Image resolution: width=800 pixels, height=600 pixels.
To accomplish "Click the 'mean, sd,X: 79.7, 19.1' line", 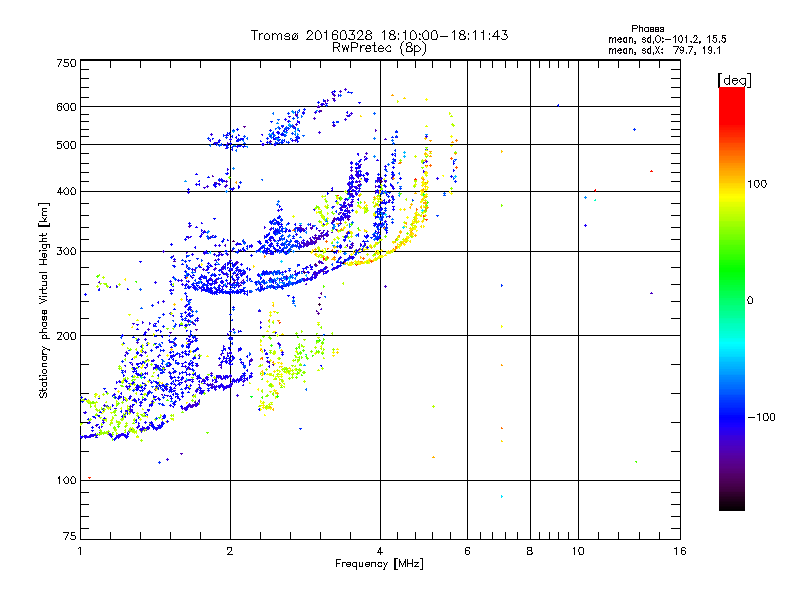I will pyautogui.click(x=664, y=51).
